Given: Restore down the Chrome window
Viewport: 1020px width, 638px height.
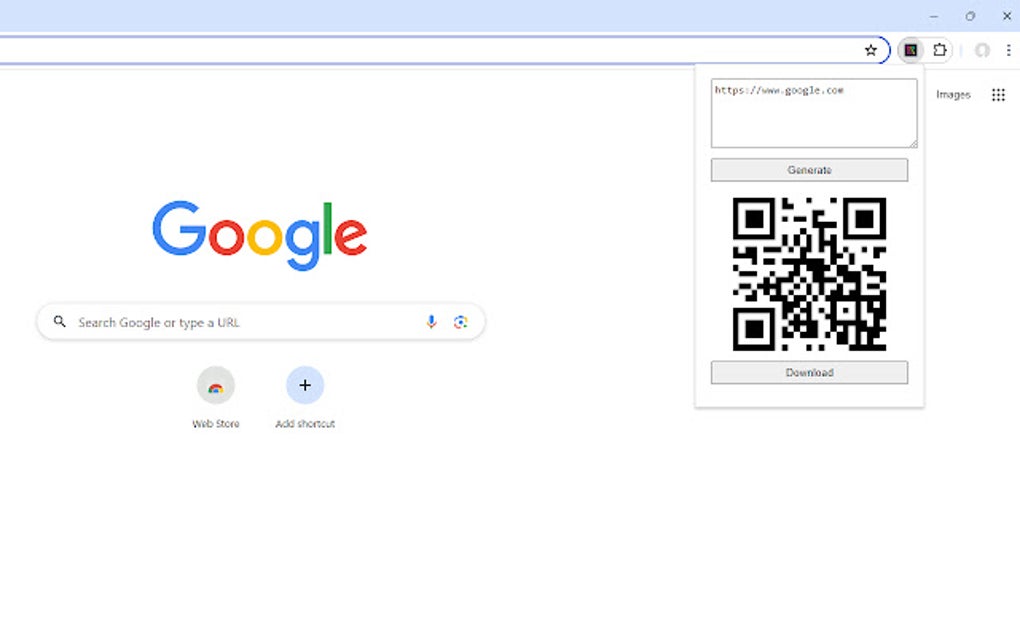Looking at the screenshot, I should (x=970, y=16).
